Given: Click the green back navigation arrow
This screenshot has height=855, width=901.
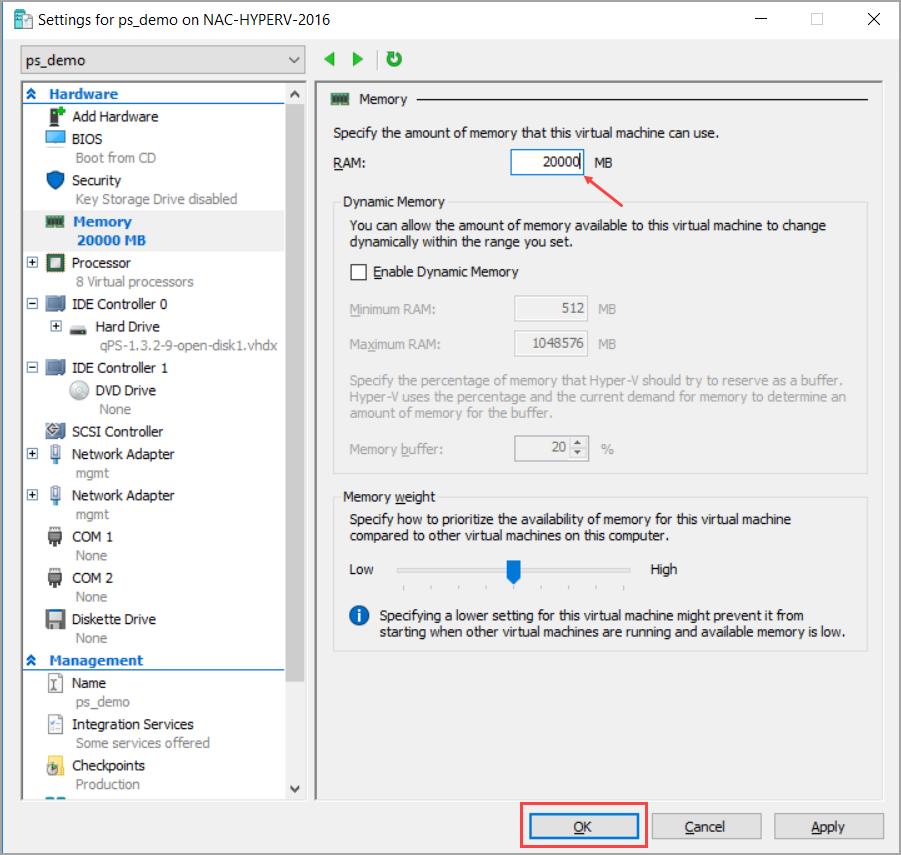Looking at the screenshot, I should click(329, 59).
